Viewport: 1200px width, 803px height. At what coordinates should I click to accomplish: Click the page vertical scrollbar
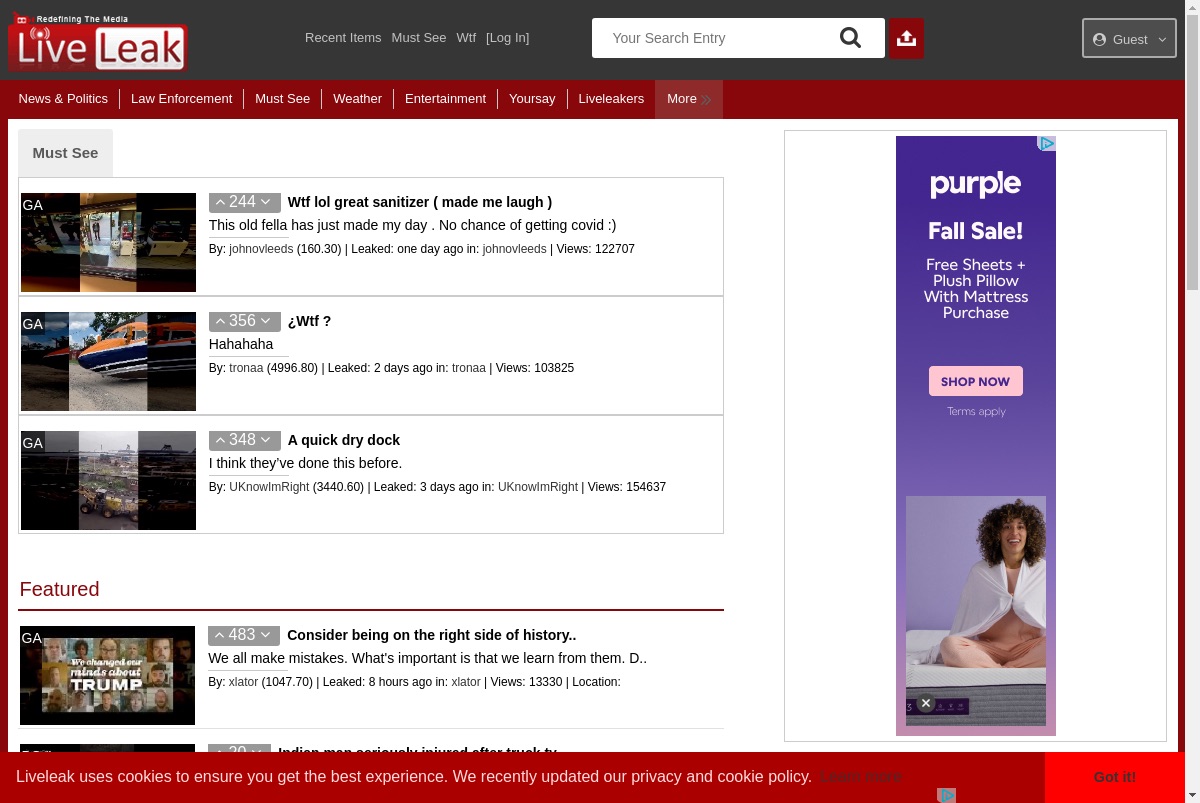[1192, 150]
